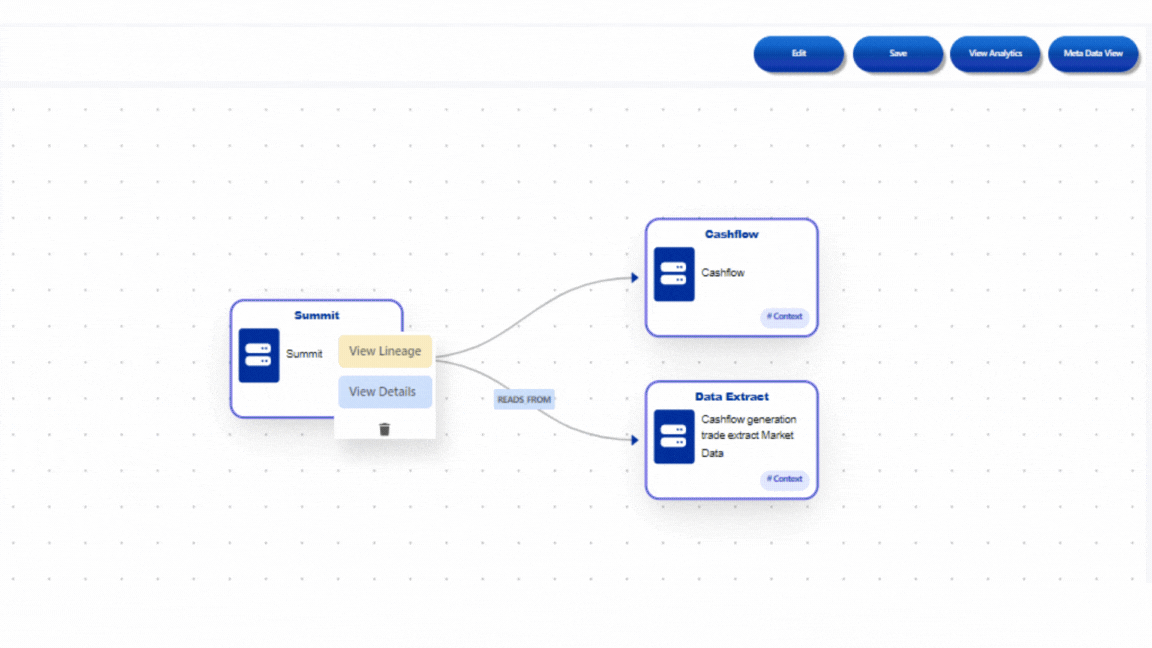
Task: Save the lineage diagram
Action: pos(897,54)
